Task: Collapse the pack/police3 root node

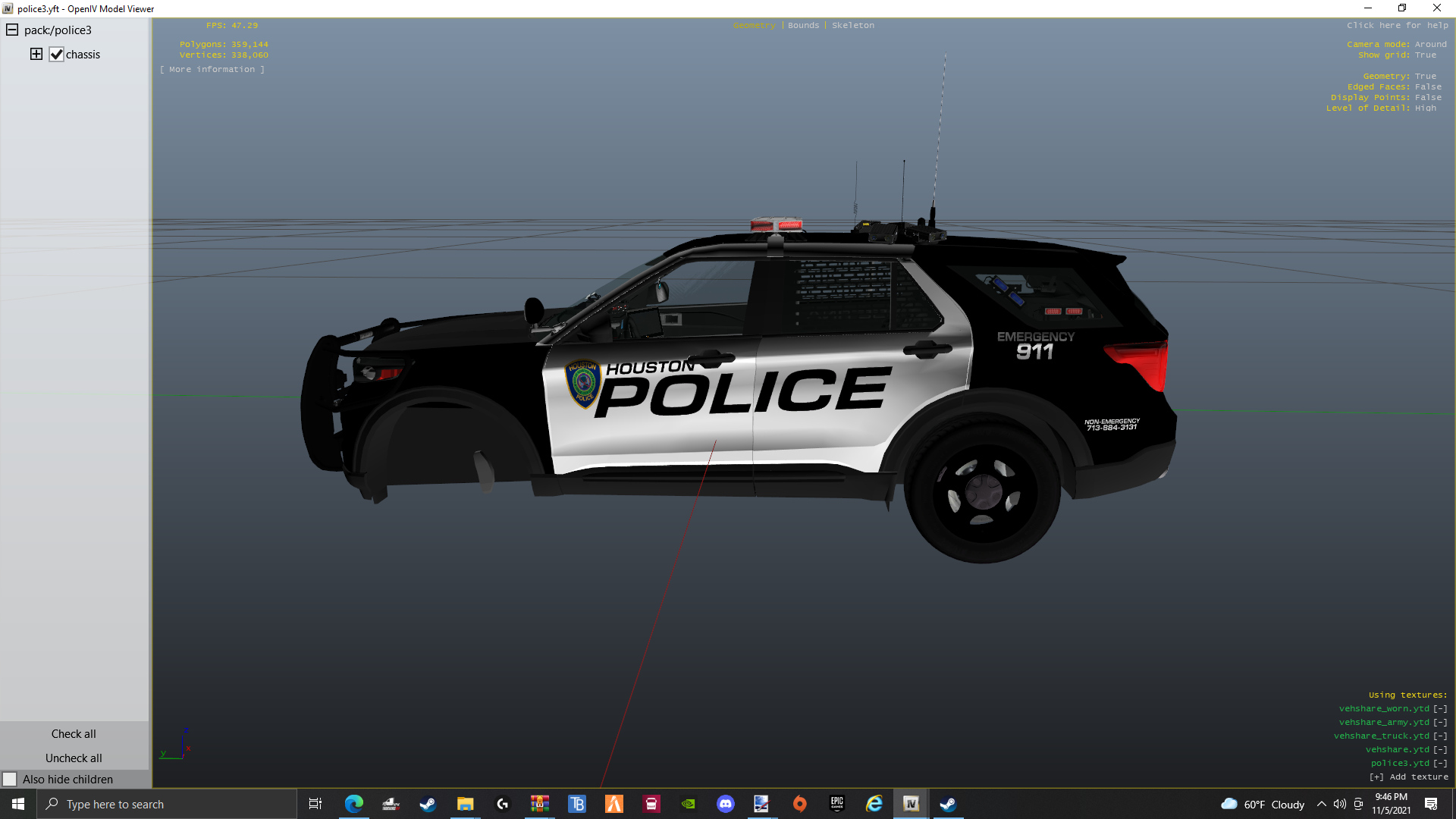Action: click(12, 30)
